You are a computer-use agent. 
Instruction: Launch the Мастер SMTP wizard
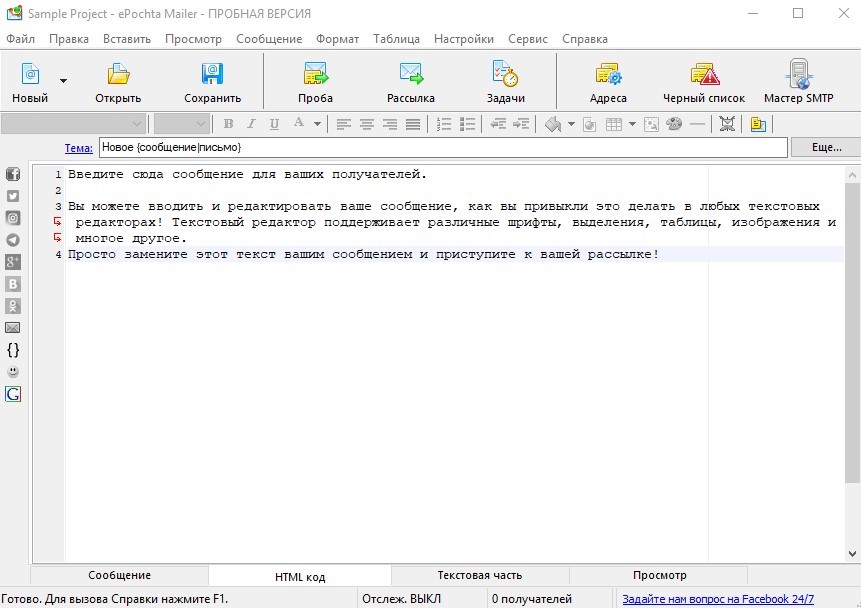click(798, 81)
